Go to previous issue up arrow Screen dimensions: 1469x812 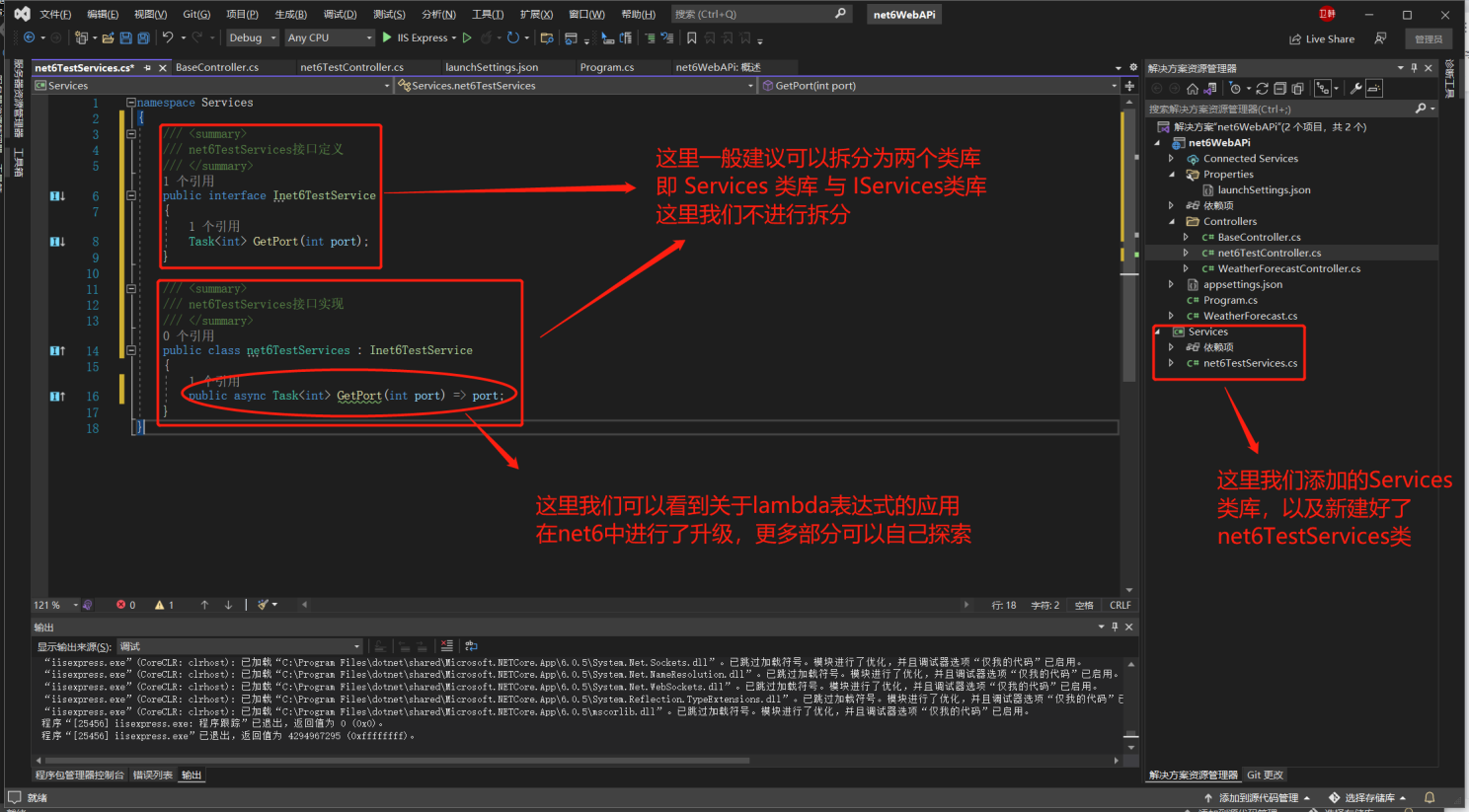tap(204, 605)
